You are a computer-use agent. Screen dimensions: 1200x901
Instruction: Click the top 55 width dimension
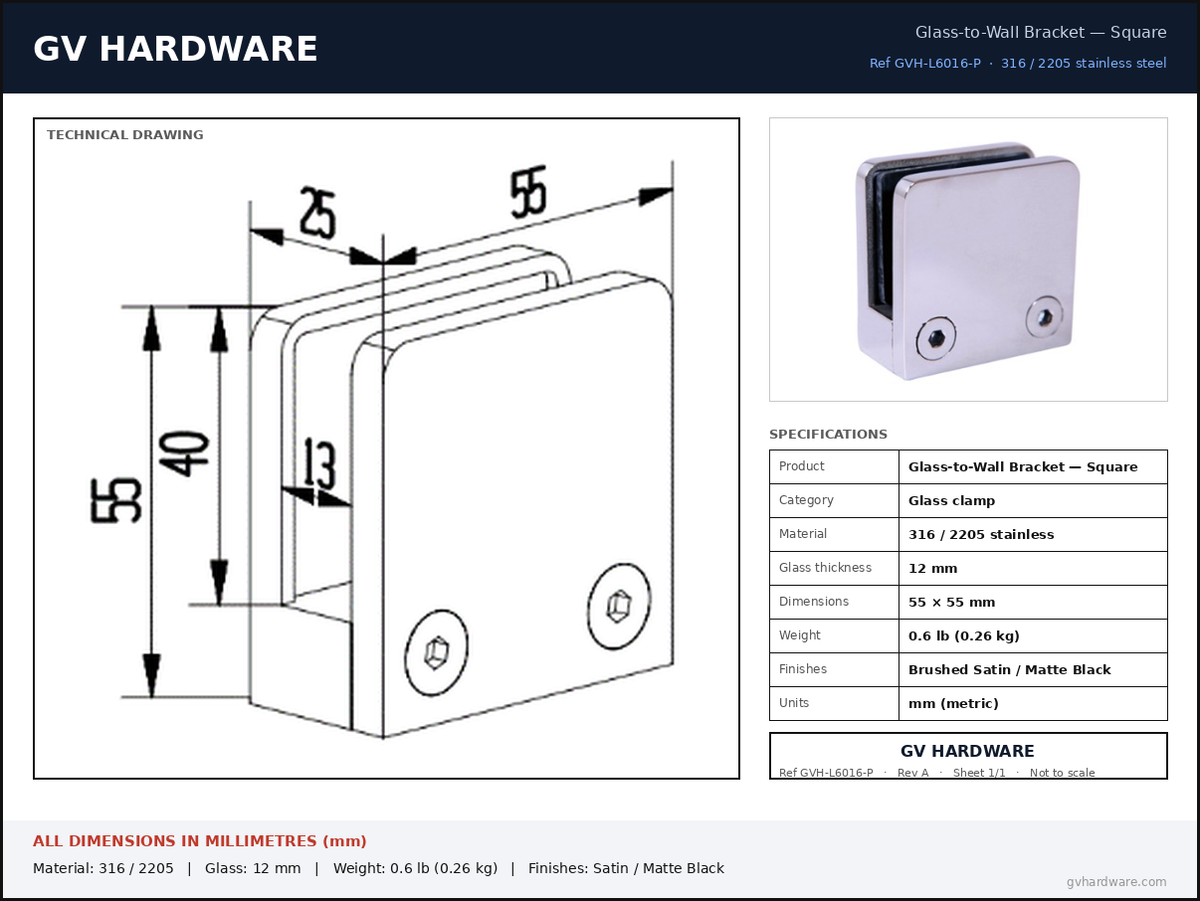pos(528,192)
